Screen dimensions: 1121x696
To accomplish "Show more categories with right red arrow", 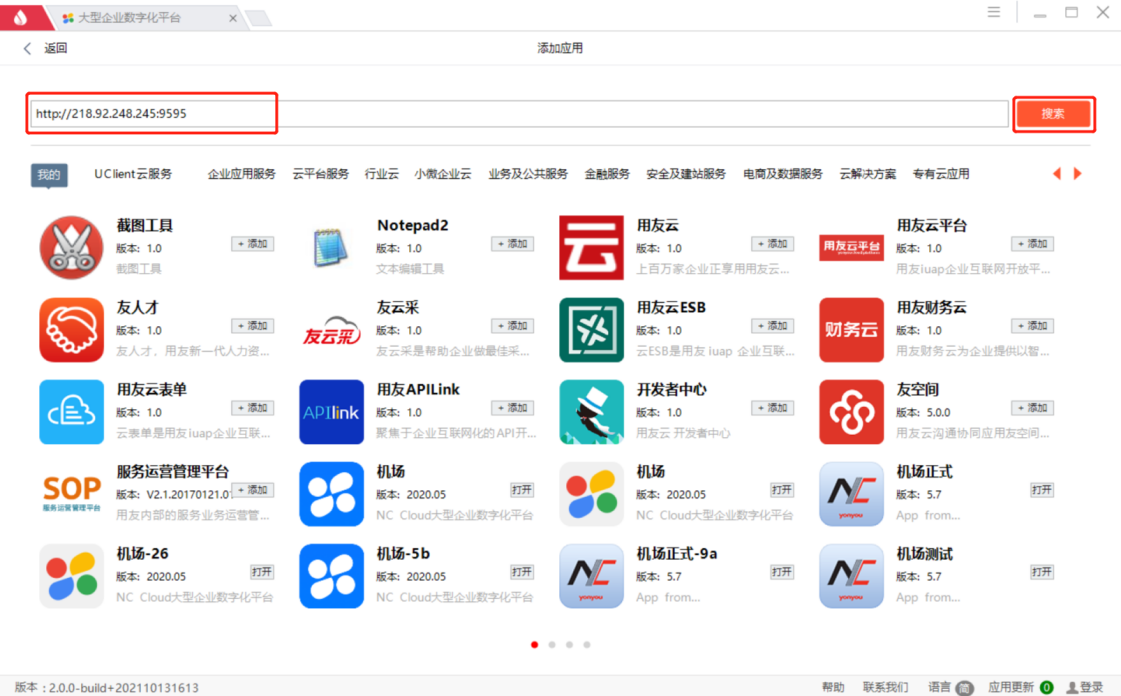I will [1077, 174].
